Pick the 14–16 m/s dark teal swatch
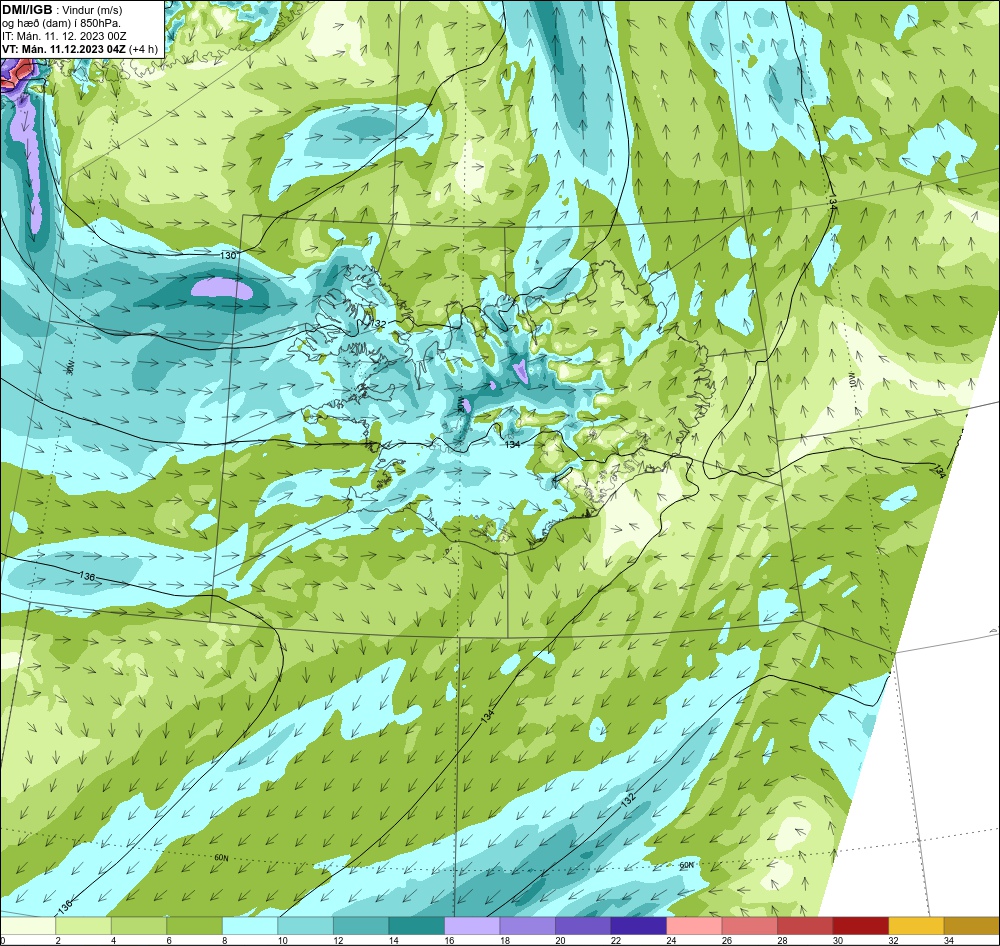 click(416, 926)
